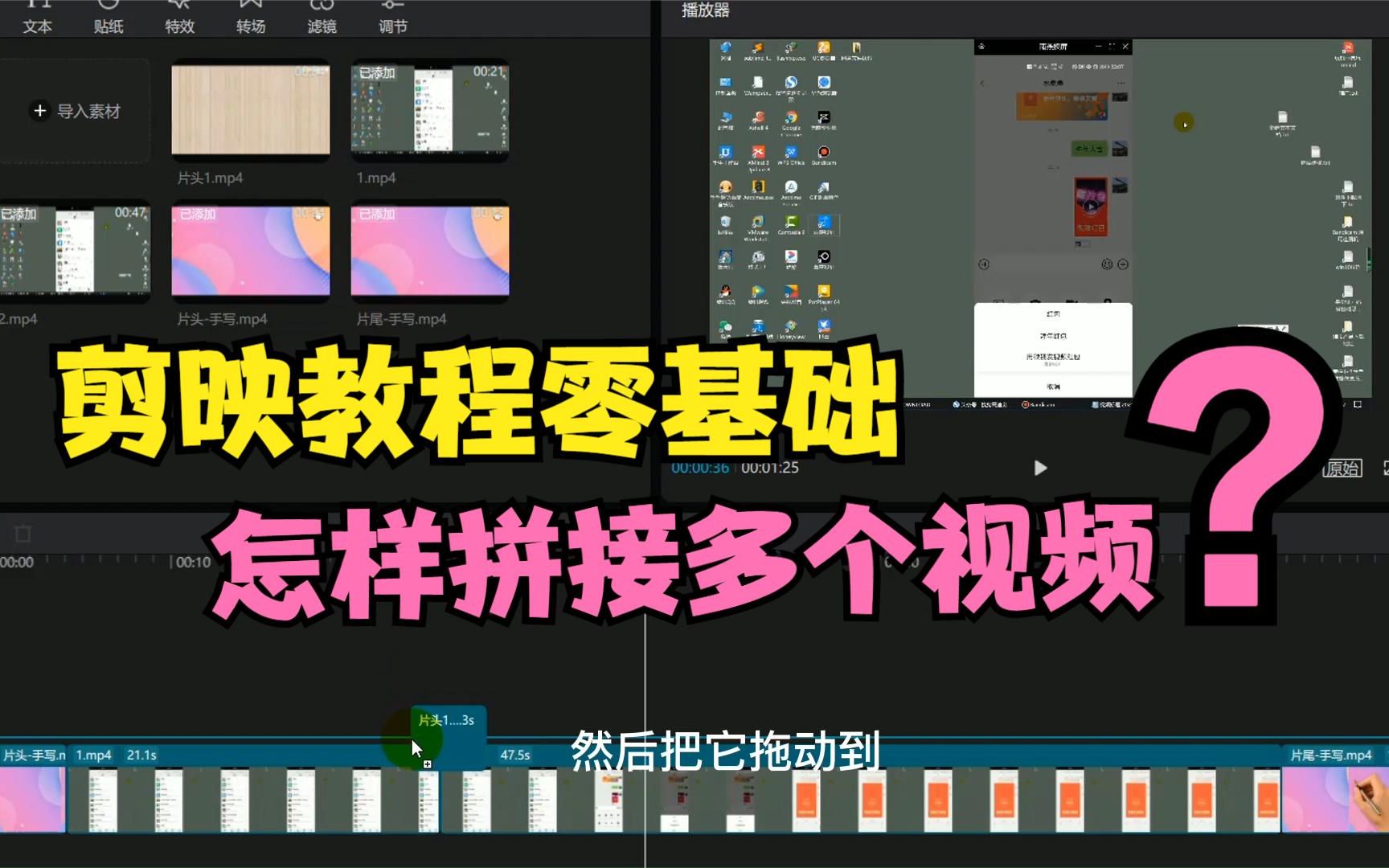
Task: Click the 导入素材 import button
Action: [x=76, y=111]
